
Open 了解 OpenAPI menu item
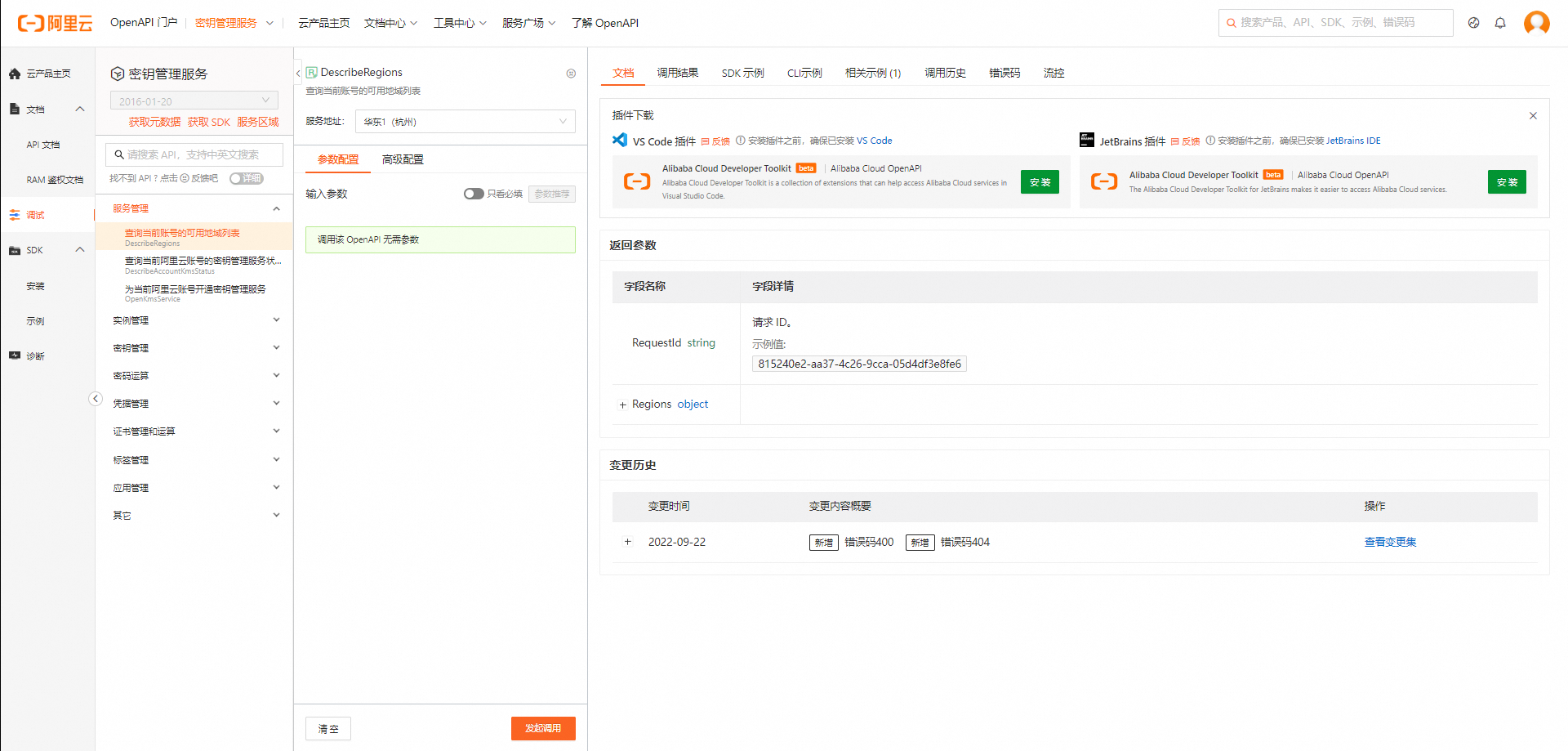pos(605,23)
